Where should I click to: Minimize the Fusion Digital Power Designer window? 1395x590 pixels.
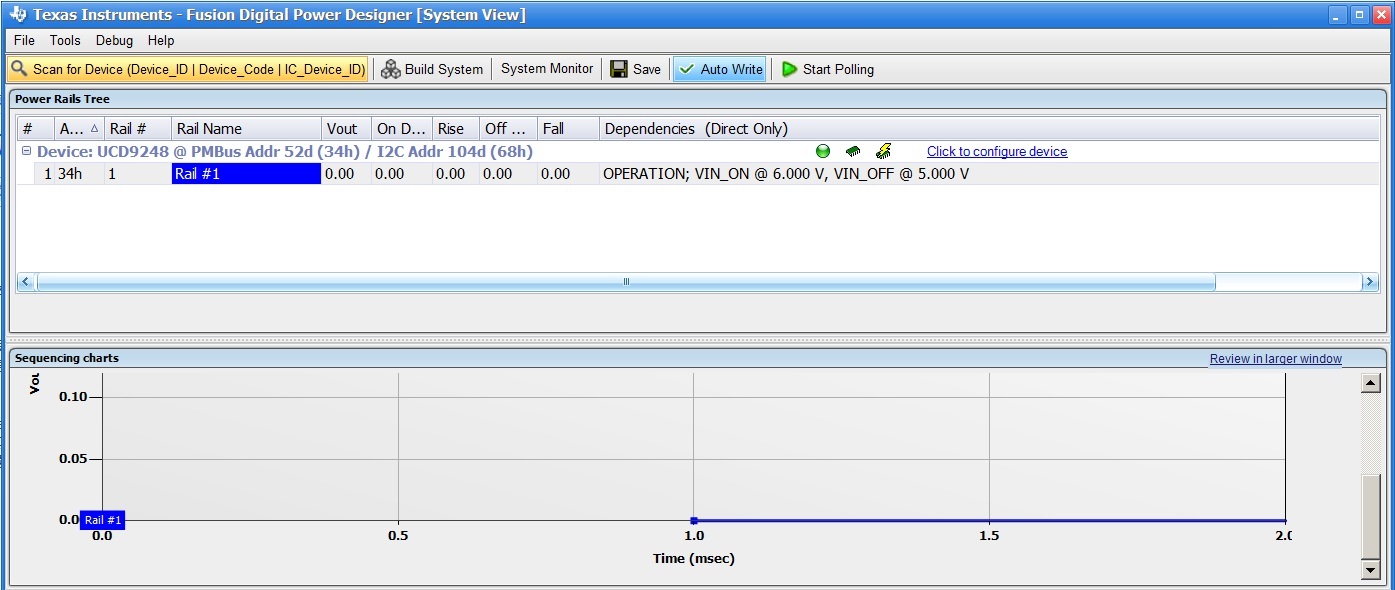(1338, 15)
